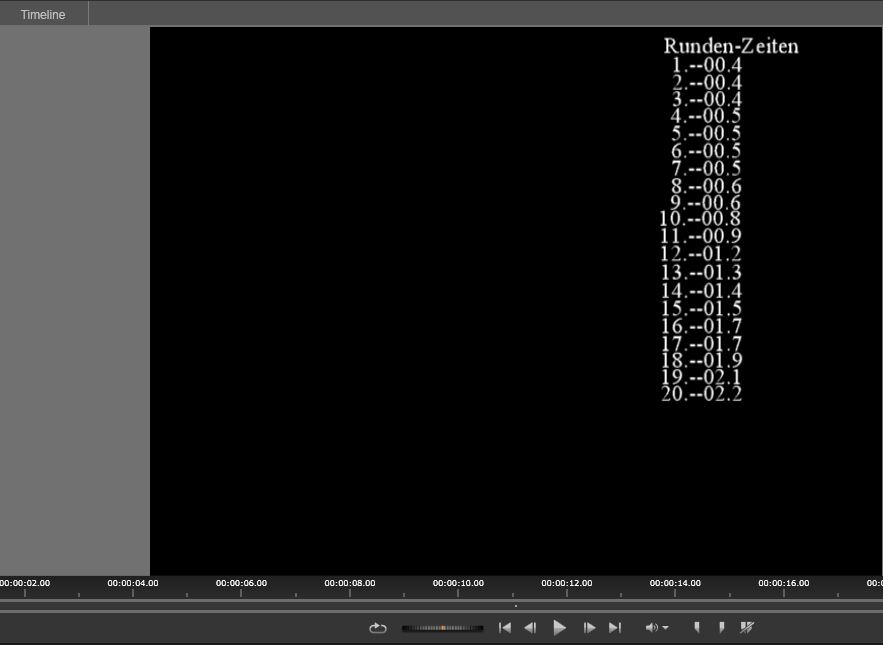Click the 00:00:08.00 ruler mark

coord(350,583)
